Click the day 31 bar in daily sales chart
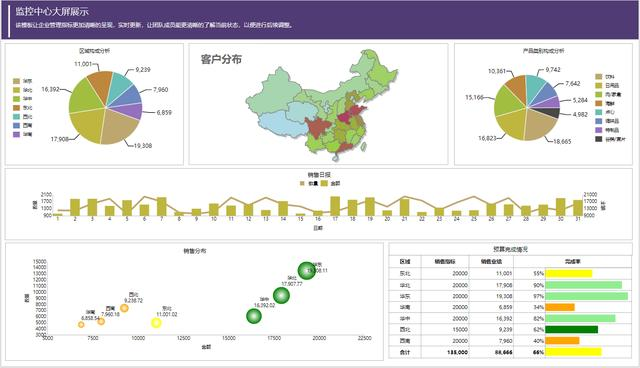The height and width of the screenshot is (368, 640). pos(578,208)
